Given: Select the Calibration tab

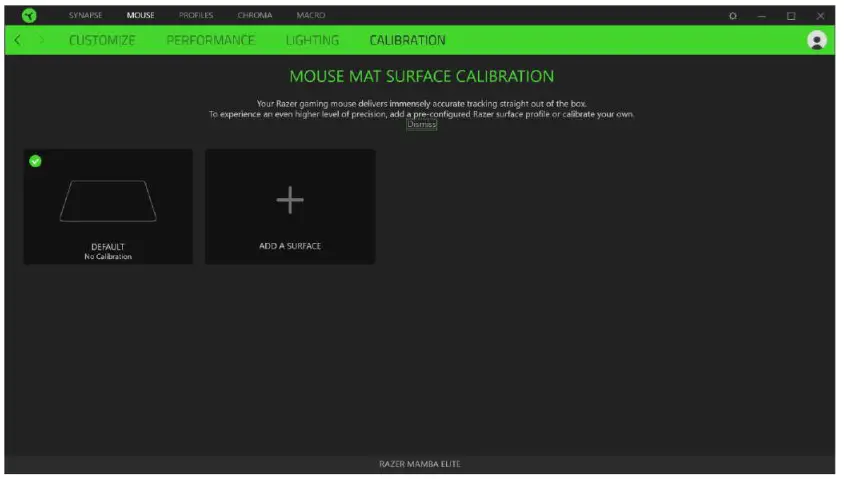Looking at the screenshot, I should pos(407,40).
